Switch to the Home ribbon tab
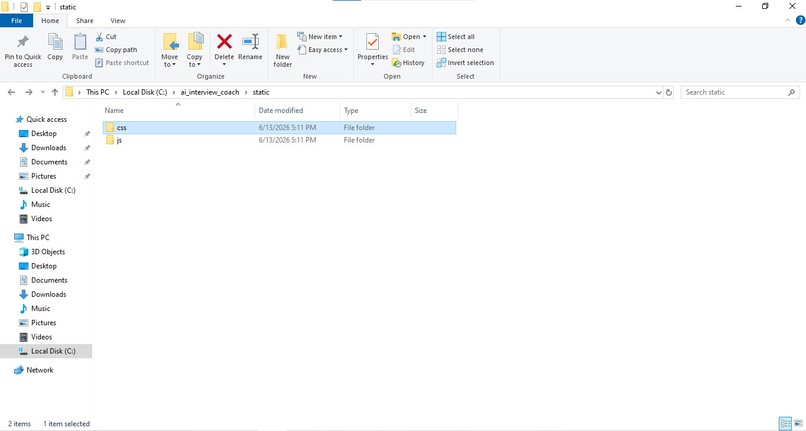Screen dimensions: 806x431 (x=50, y=21)
